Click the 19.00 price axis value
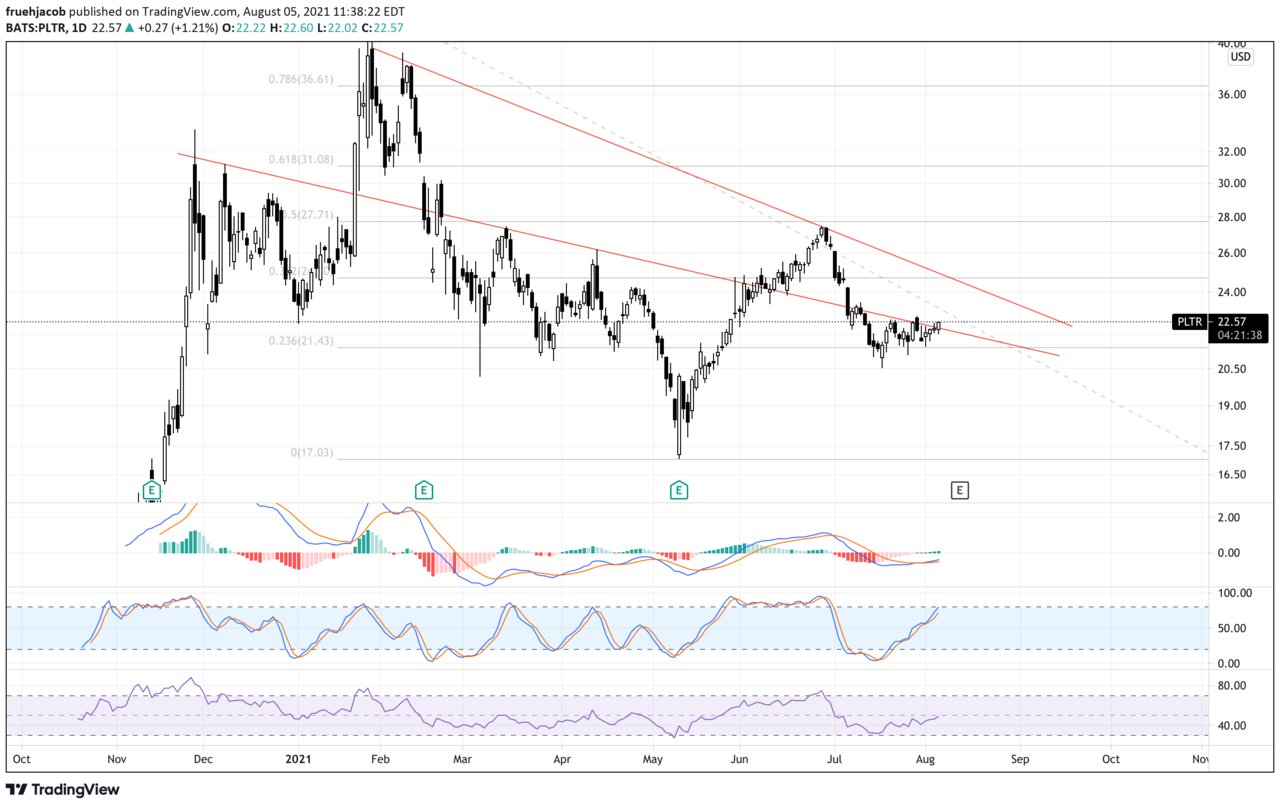 [x=1232, y=406]
